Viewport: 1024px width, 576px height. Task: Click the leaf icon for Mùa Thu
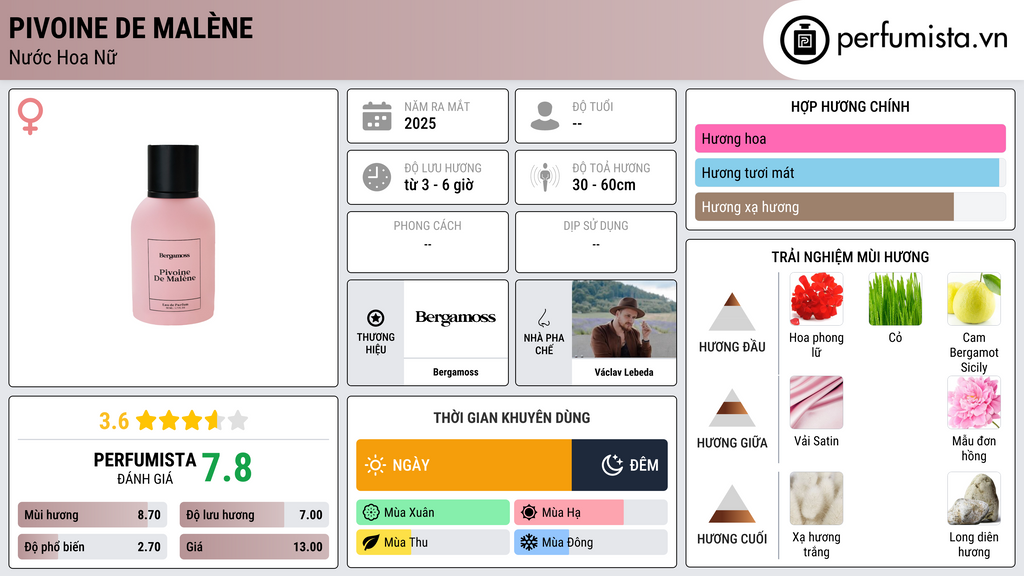pyautogui.click(x=371, y=543)
